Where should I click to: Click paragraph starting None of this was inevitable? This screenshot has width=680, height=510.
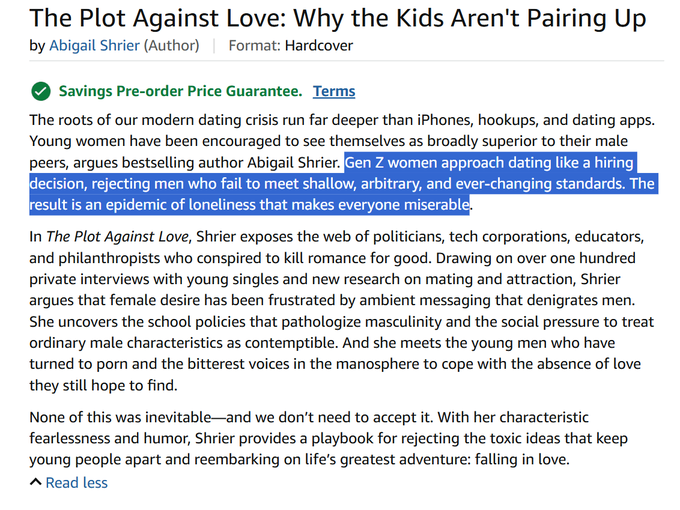pyautogui.click(x=328, y=438)
